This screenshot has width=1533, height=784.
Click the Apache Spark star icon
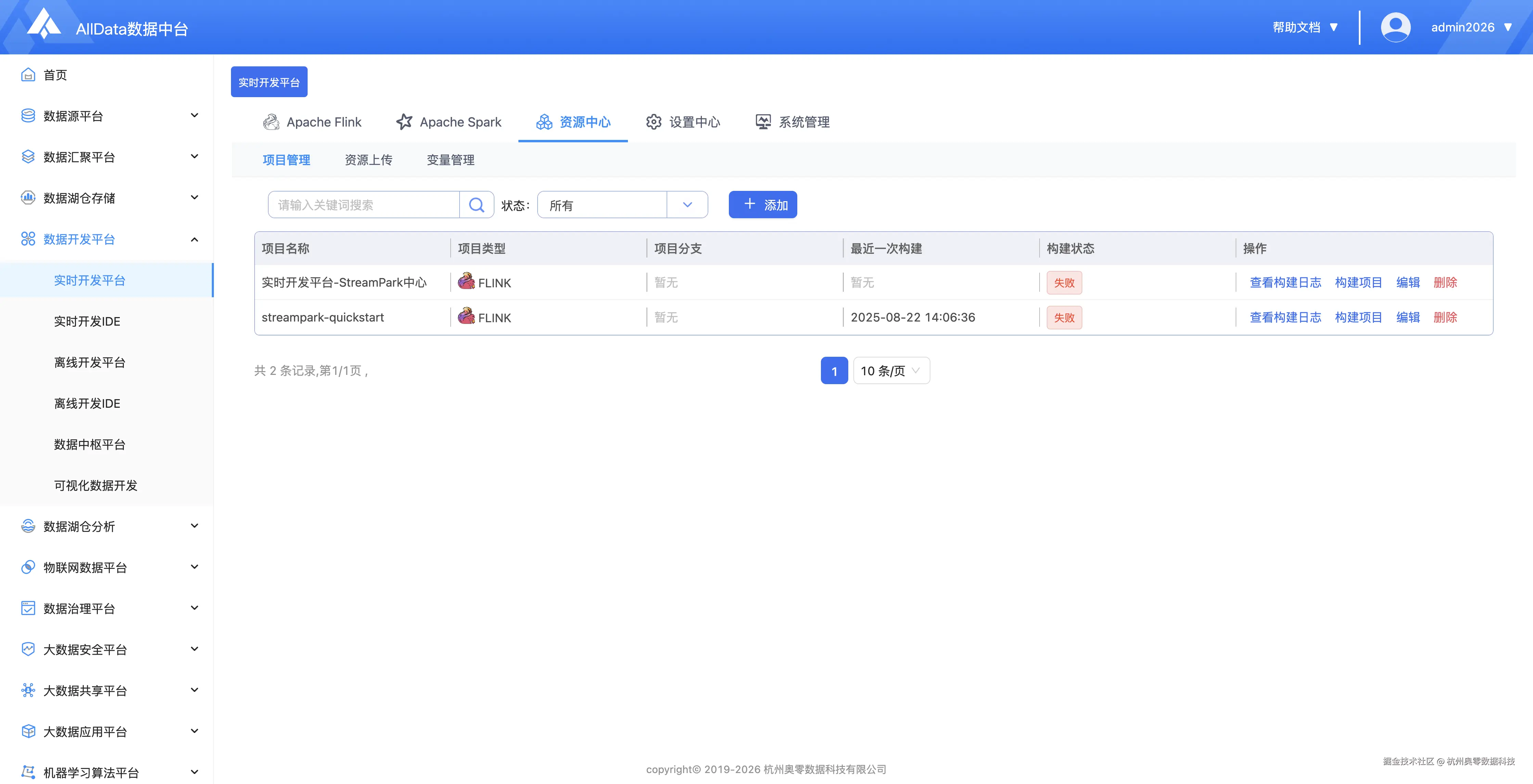click(x=404, y=122)
